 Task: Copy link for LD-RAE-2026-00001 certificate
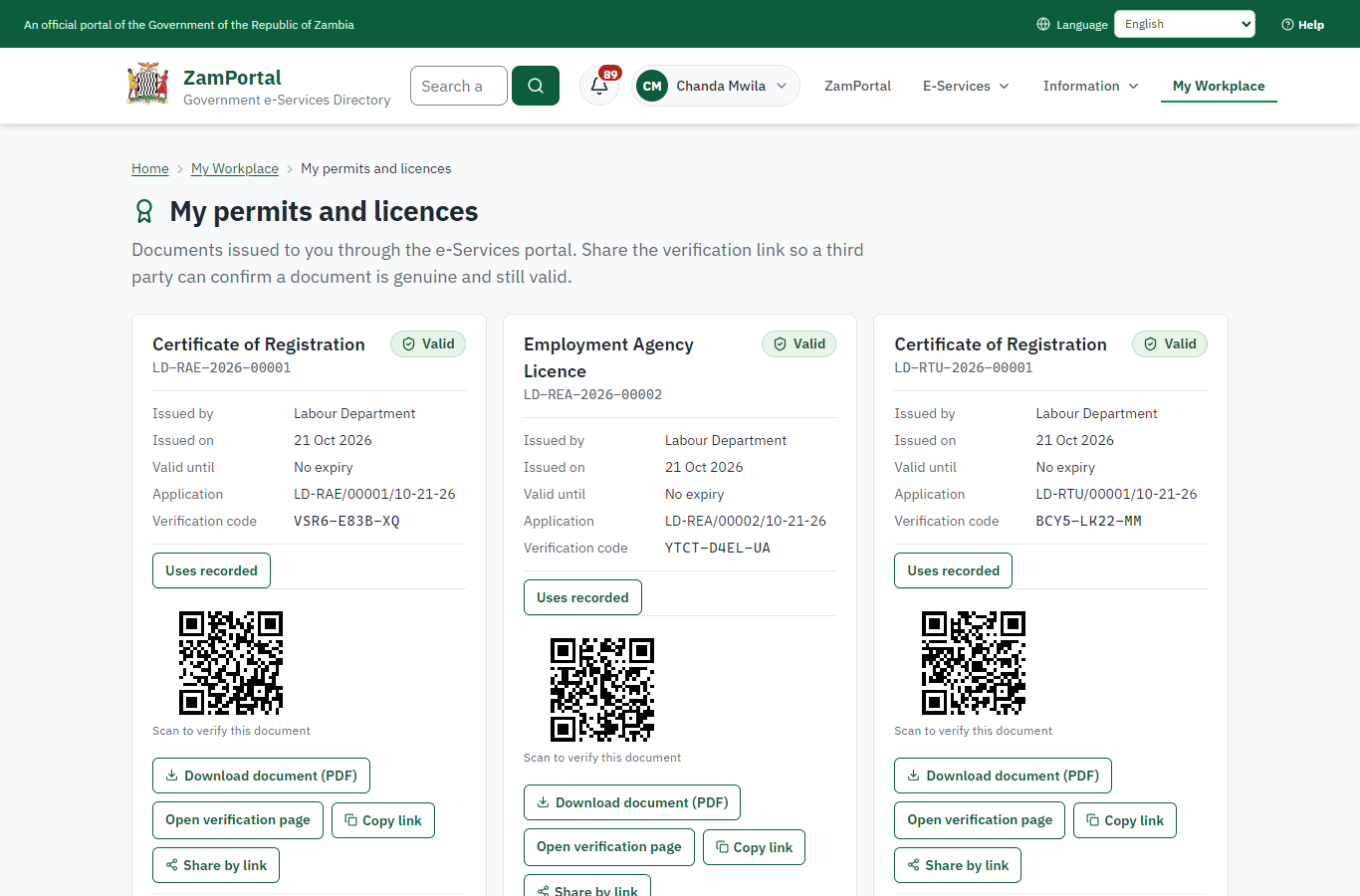(x=383, y=820)
